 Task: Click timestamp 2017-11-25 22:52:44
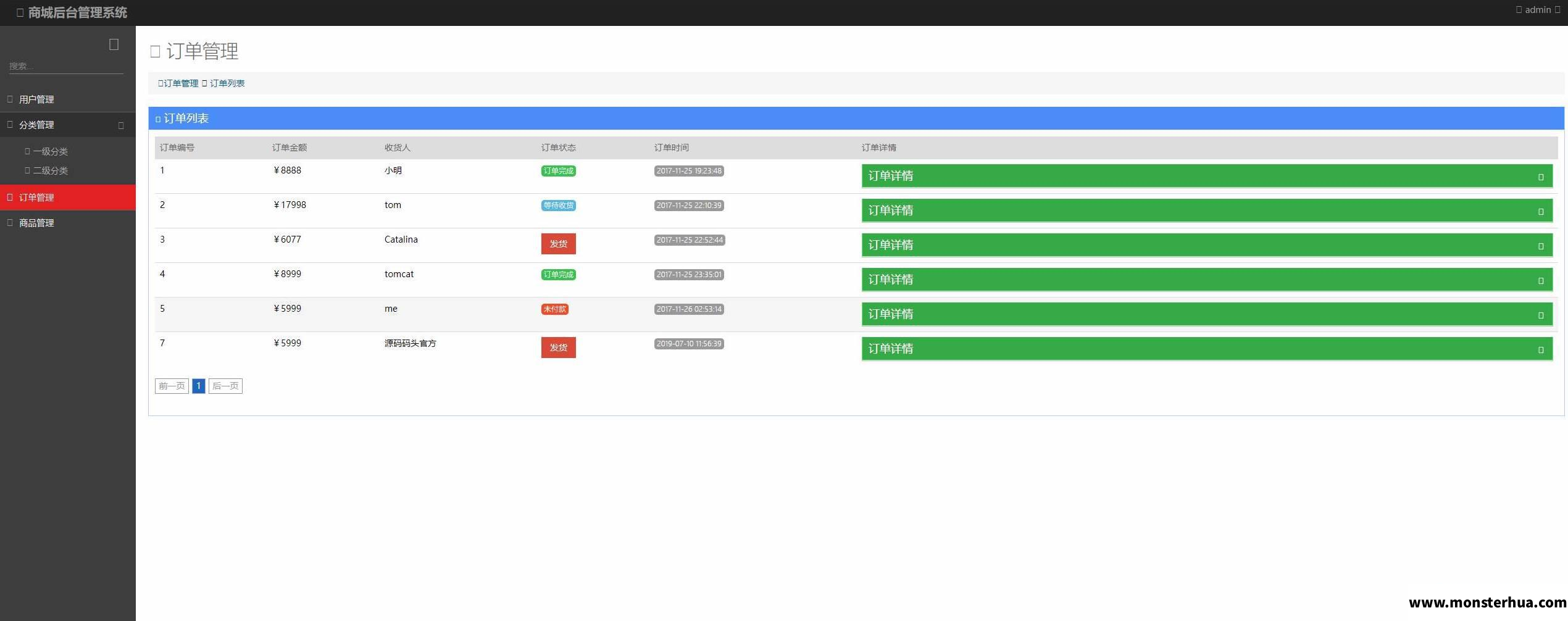690,240
